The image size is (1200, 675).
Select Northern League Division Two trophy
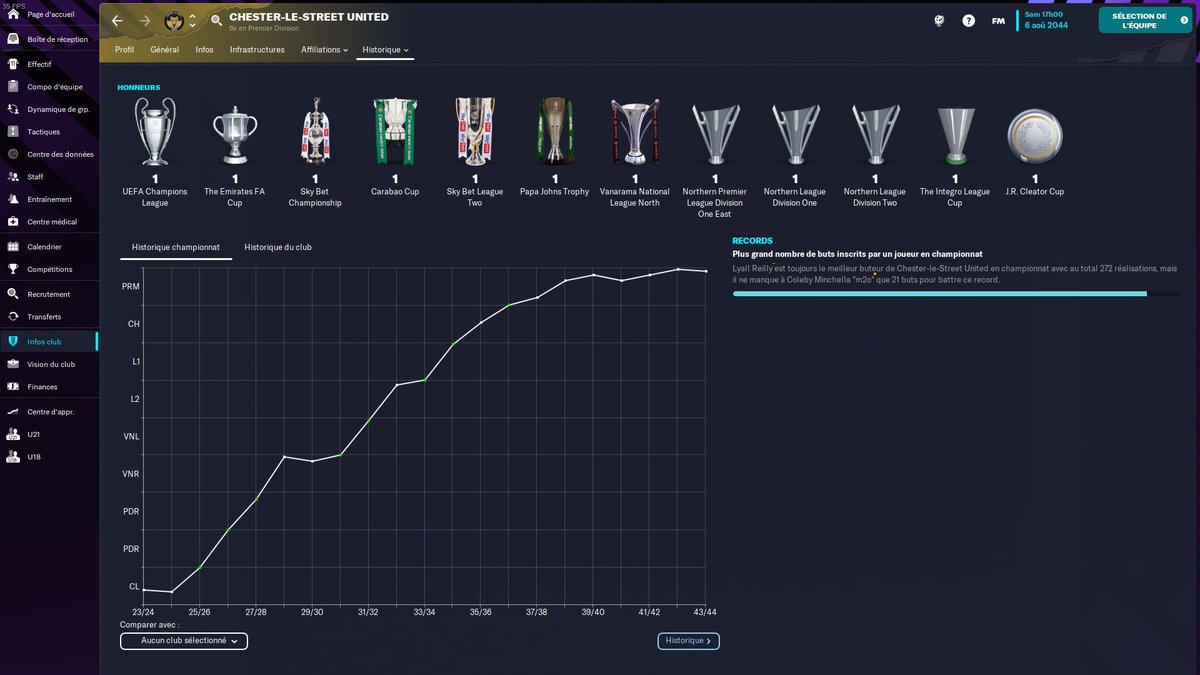point(875,132)
